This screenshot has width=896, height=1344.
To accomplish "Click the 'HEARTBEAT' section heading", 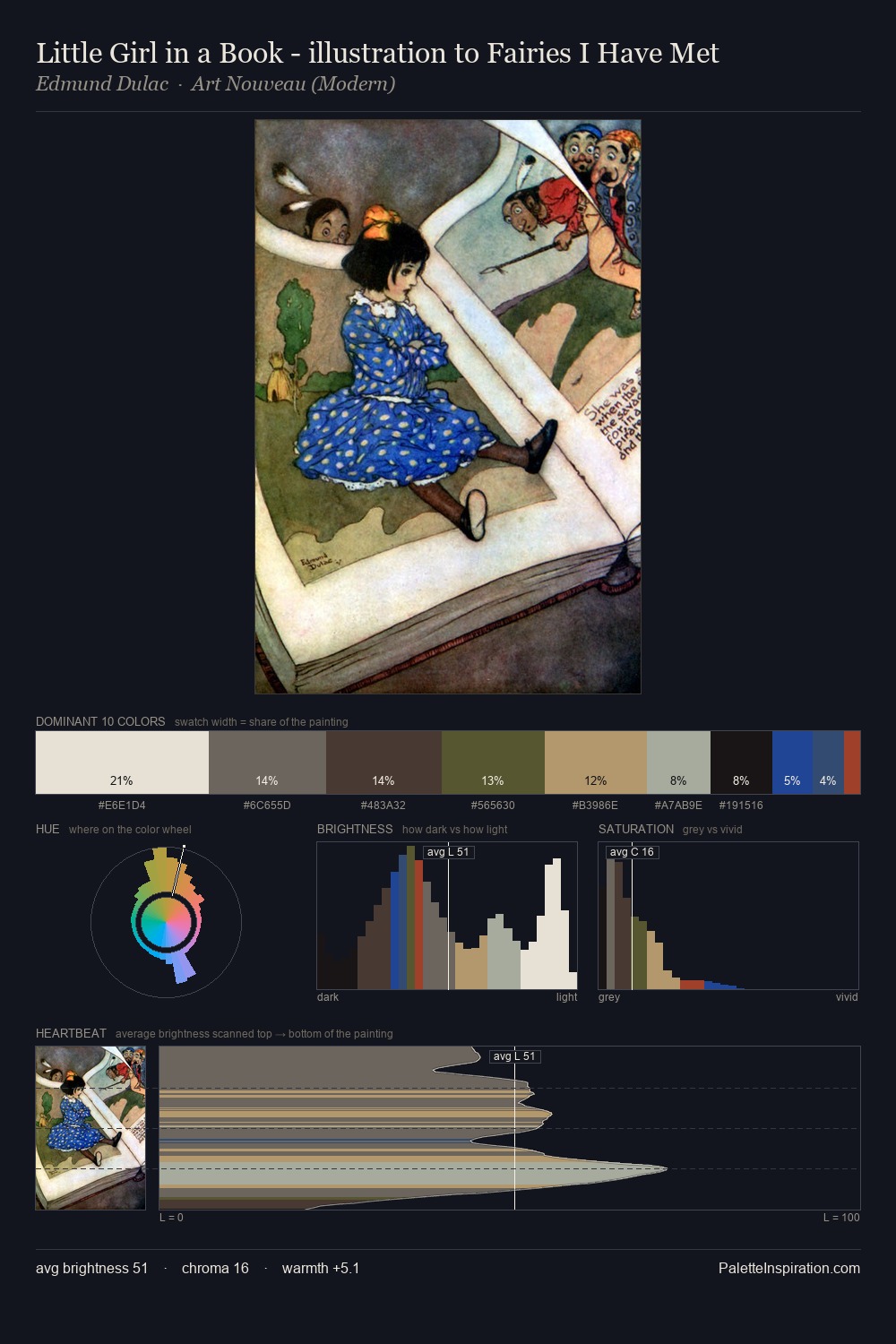I will (71, 1033).
